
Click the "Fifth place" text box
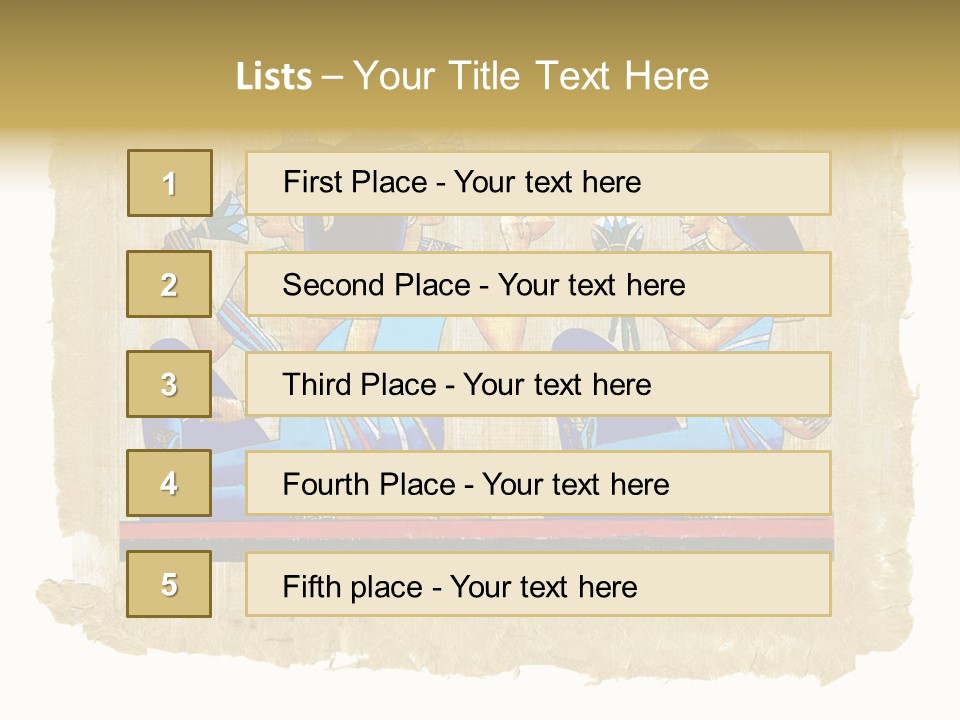[x=538, y=584]
